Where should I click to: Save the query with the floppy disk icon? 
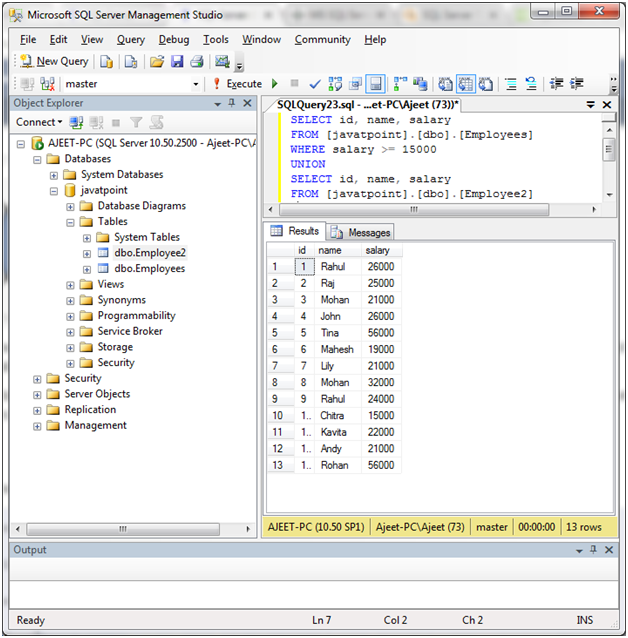pos(177,61)
